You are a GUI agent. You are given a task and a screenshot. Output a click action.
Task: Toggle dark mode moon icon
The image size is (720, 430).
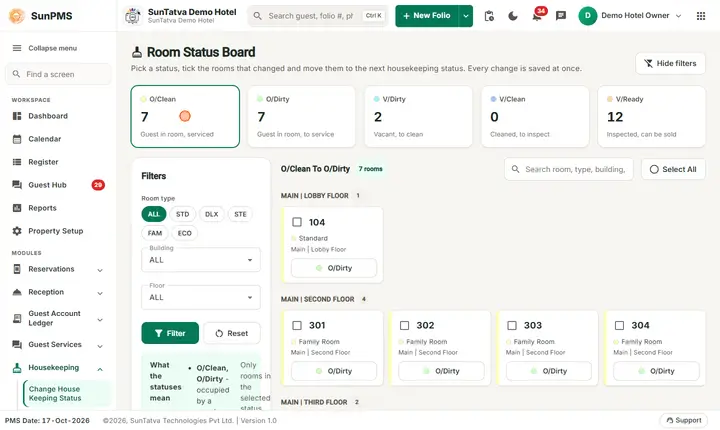(513, 16)
